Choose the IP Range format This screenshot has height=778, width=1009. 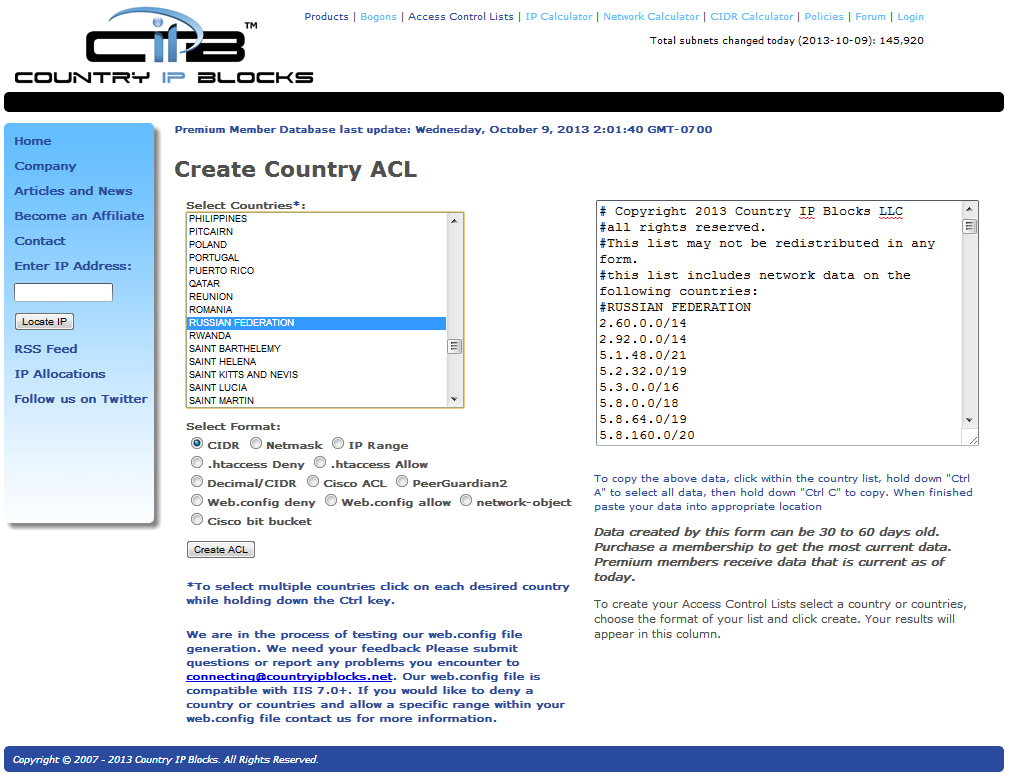coord(338,443)
